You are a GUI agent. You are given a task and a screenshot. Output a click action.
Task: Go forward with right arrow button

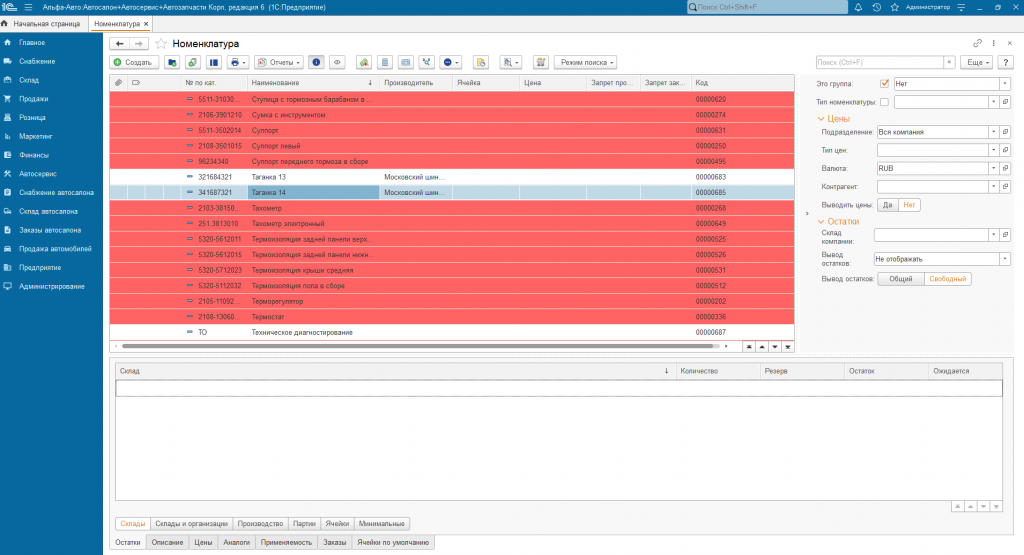138,44
